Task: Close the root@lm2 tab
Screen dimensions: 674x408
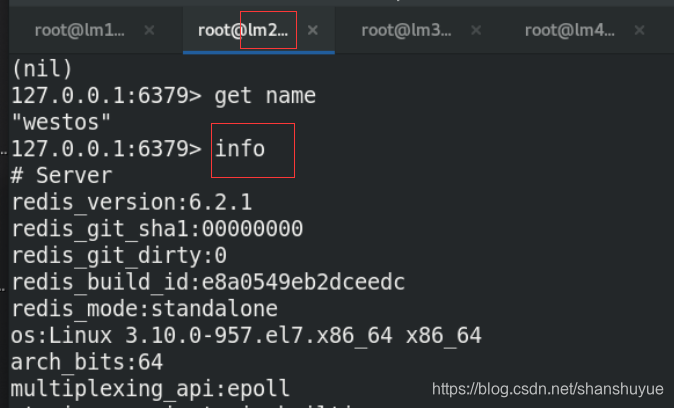Action: (312, 30)
